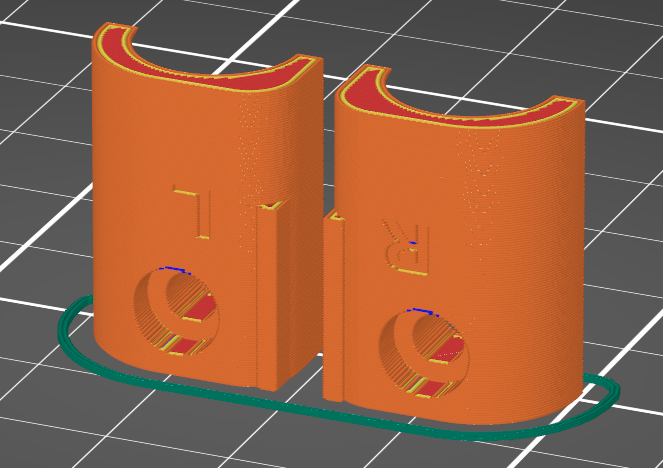The image size is (663, 468).
Task: Click the embossed L letter on left part
Action: (x=192, y=211)
